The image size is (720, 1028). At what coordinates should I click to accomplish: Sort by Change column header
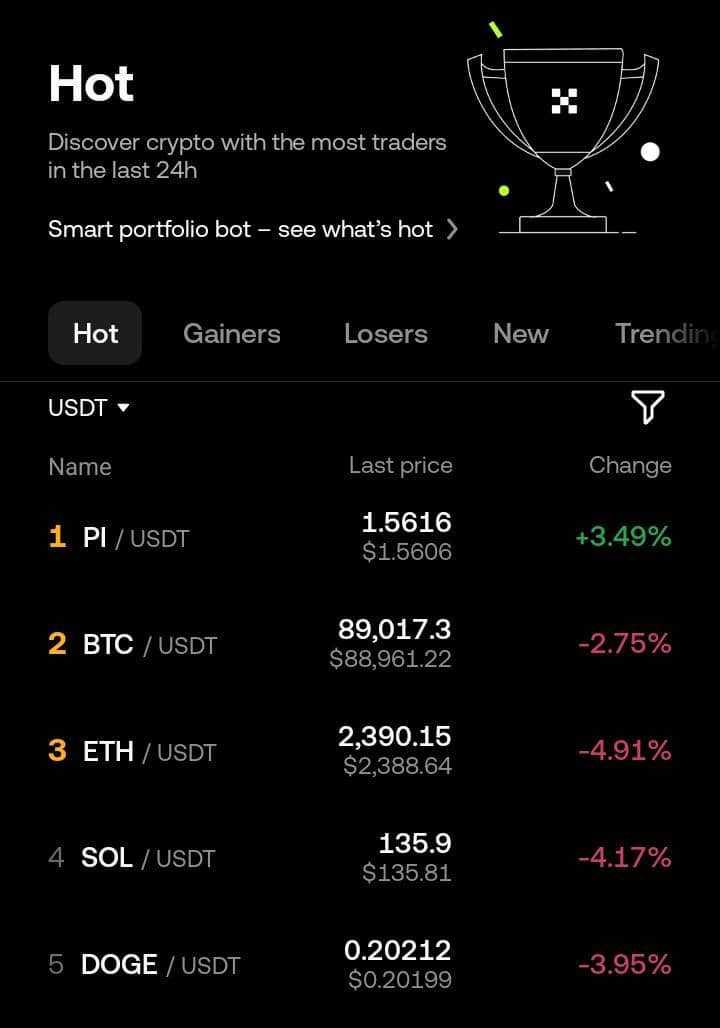coord(630,465)
